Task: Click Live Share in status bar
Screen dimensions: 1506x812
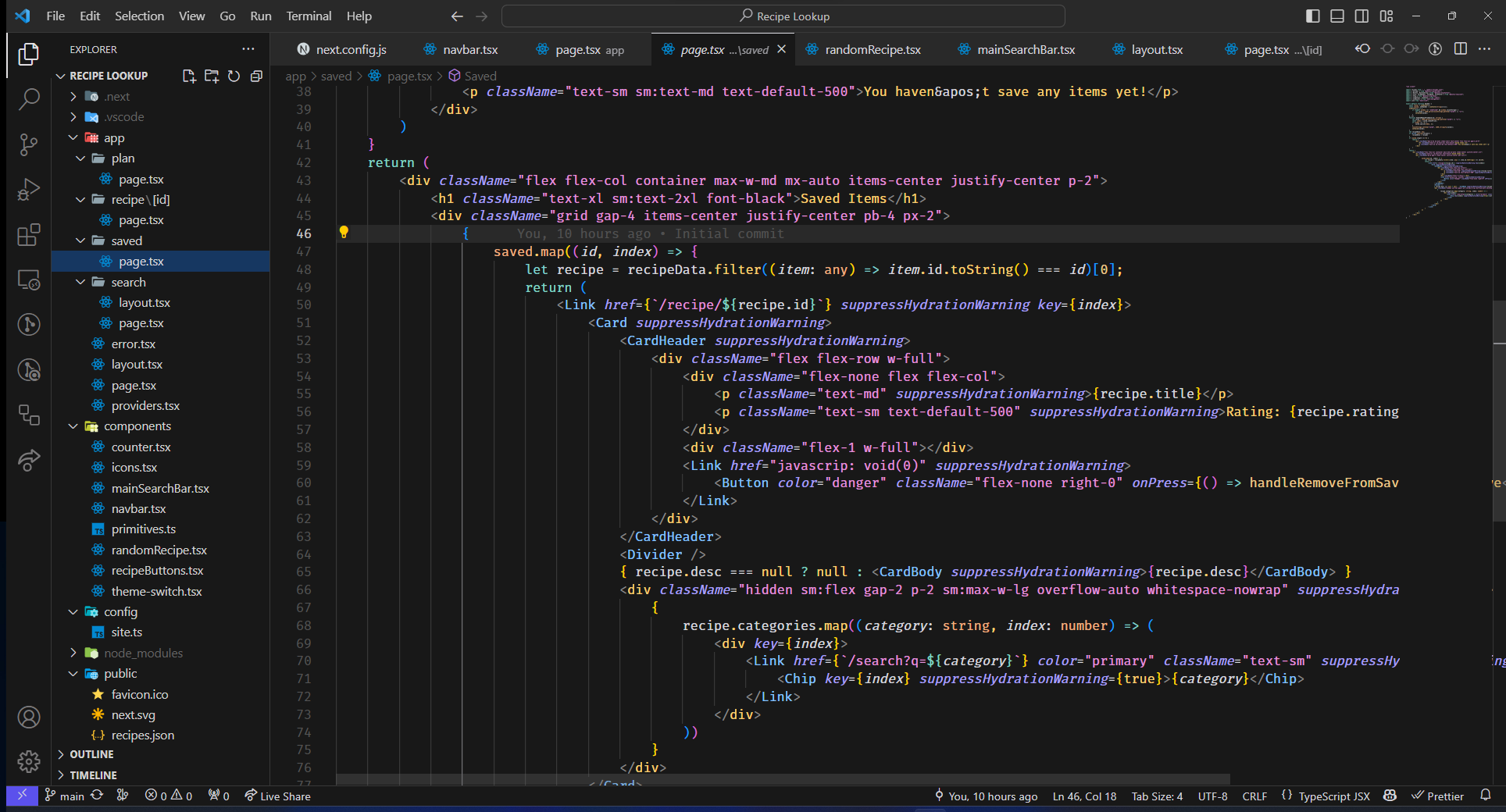Action: point(277,796)
